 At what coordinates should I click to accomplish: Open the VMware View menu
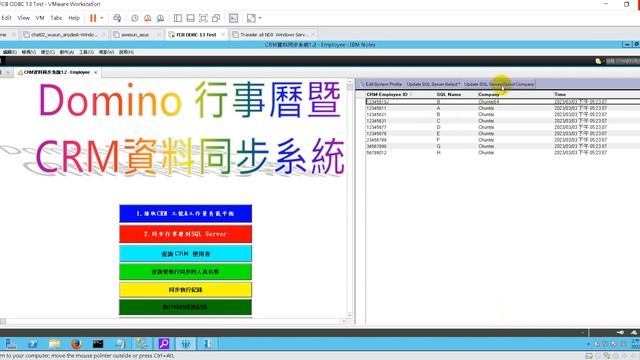click(23, 18)
